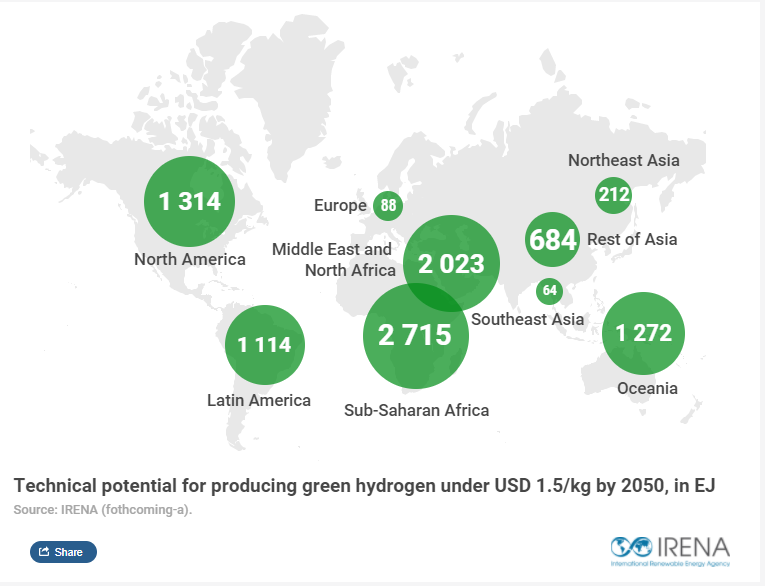Click the Sub-Saharan Africa label
Image resolution: width=765 pixels, height=586 pixels.
[417, 410]
